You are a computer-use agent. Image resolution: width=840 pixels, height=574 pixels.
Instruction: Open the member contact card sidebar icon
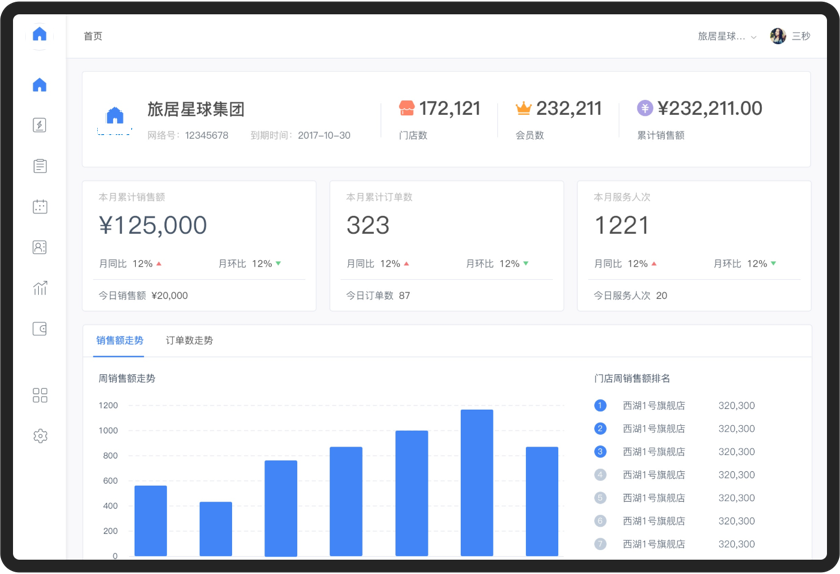pyautogui.click(x=40, y=247)
